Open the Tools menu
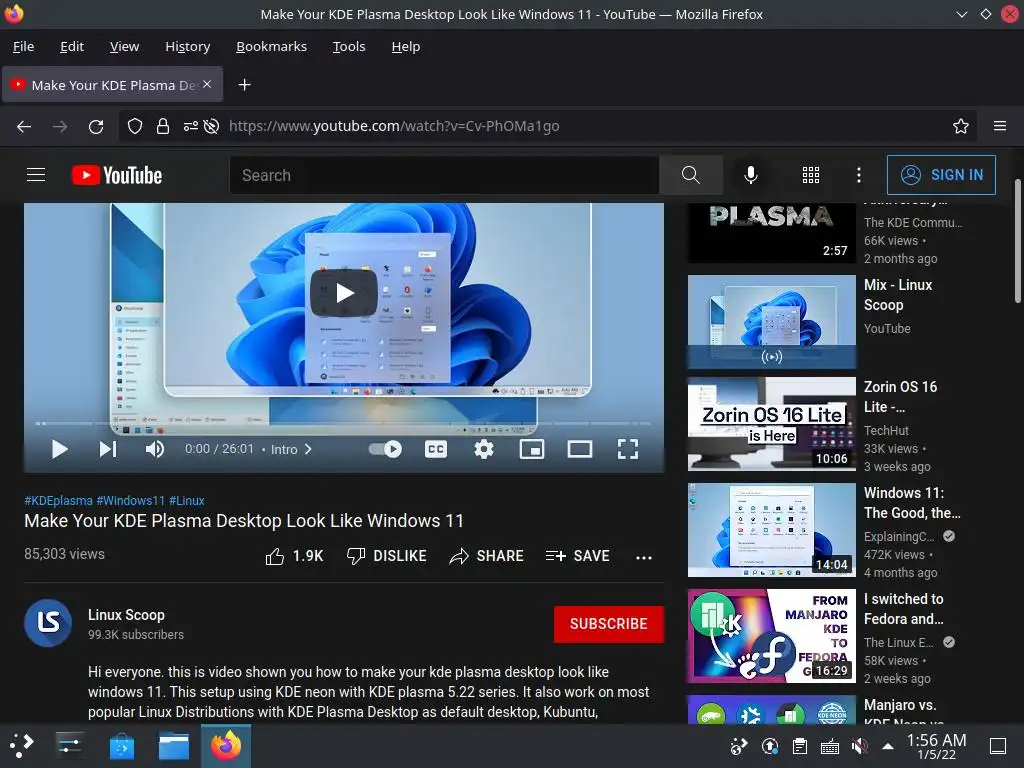The image size is (1024, 768). click(349, 46)
